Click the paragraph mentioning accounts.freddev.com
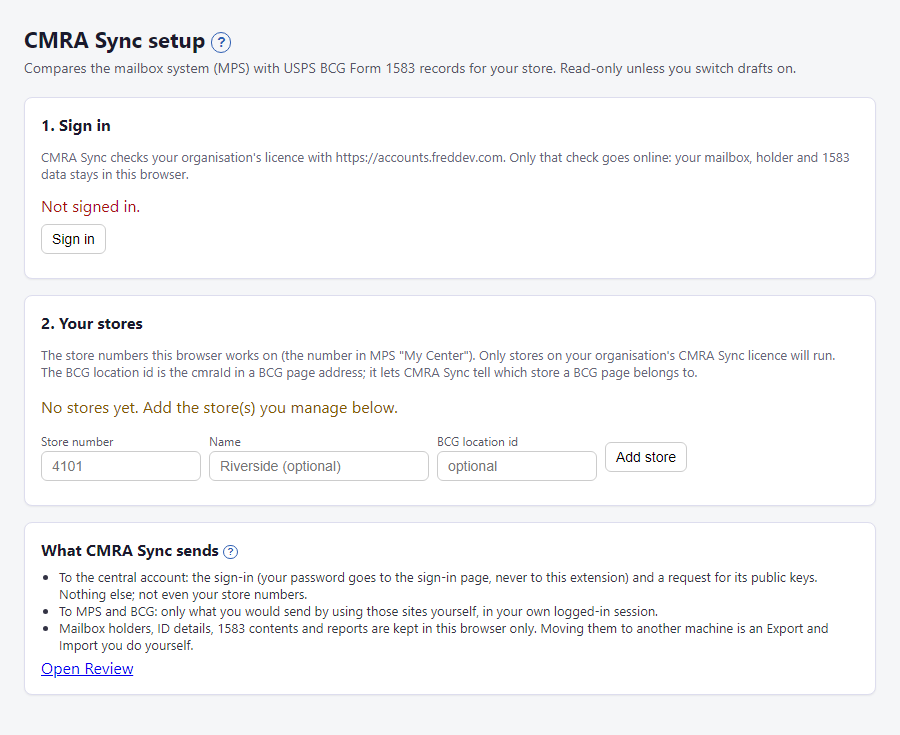Image resolution: width=900 pixels, height=735 pixels. (445, 166)
